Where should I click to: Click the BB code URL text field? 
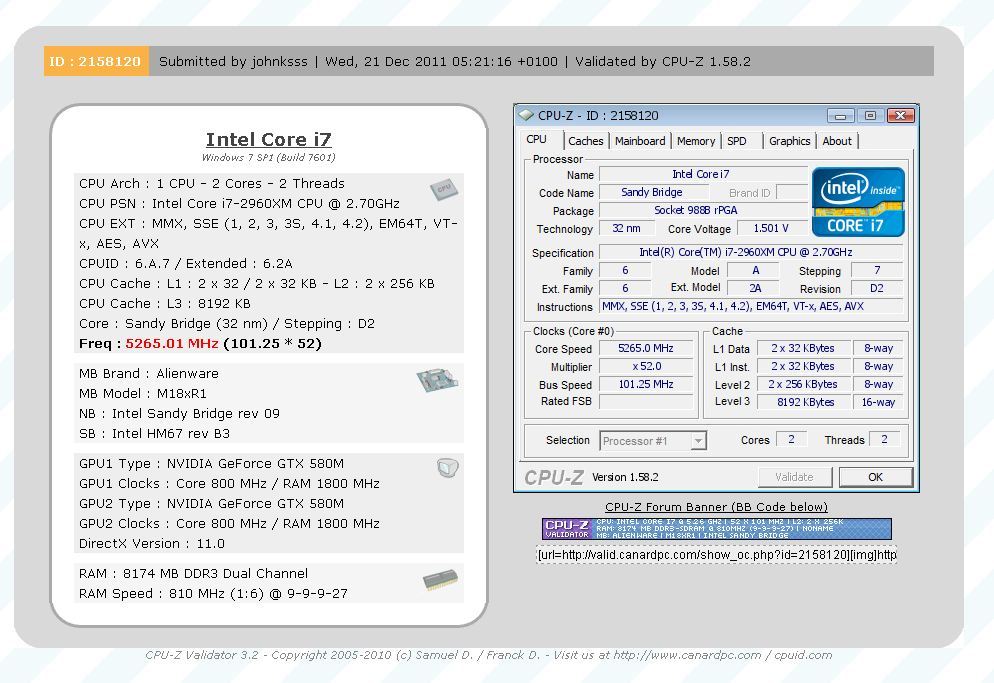click(x=716, y=555)
